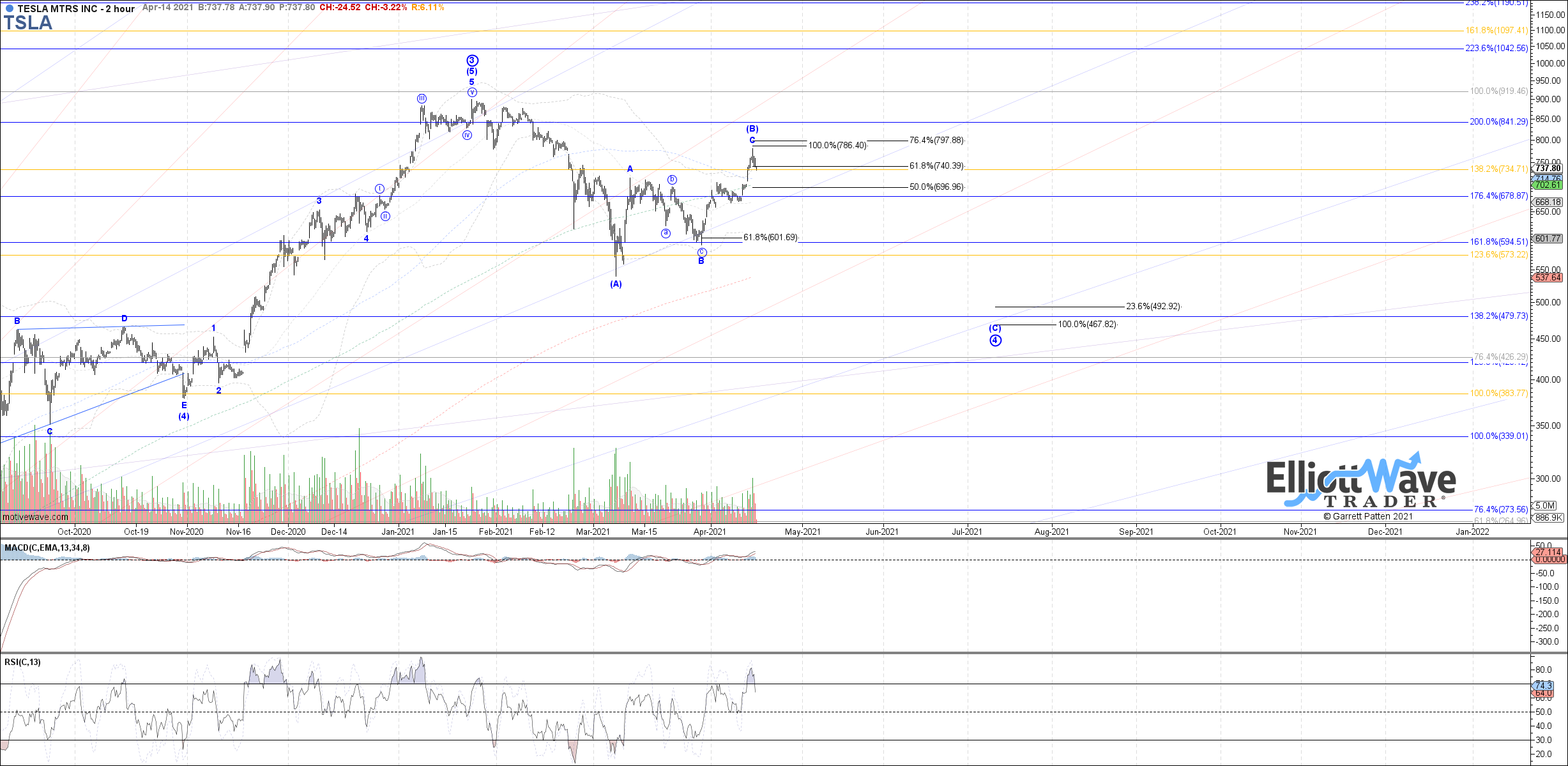Select the 138.2%(479.73) Fibonacci label

coord(1499,316)
